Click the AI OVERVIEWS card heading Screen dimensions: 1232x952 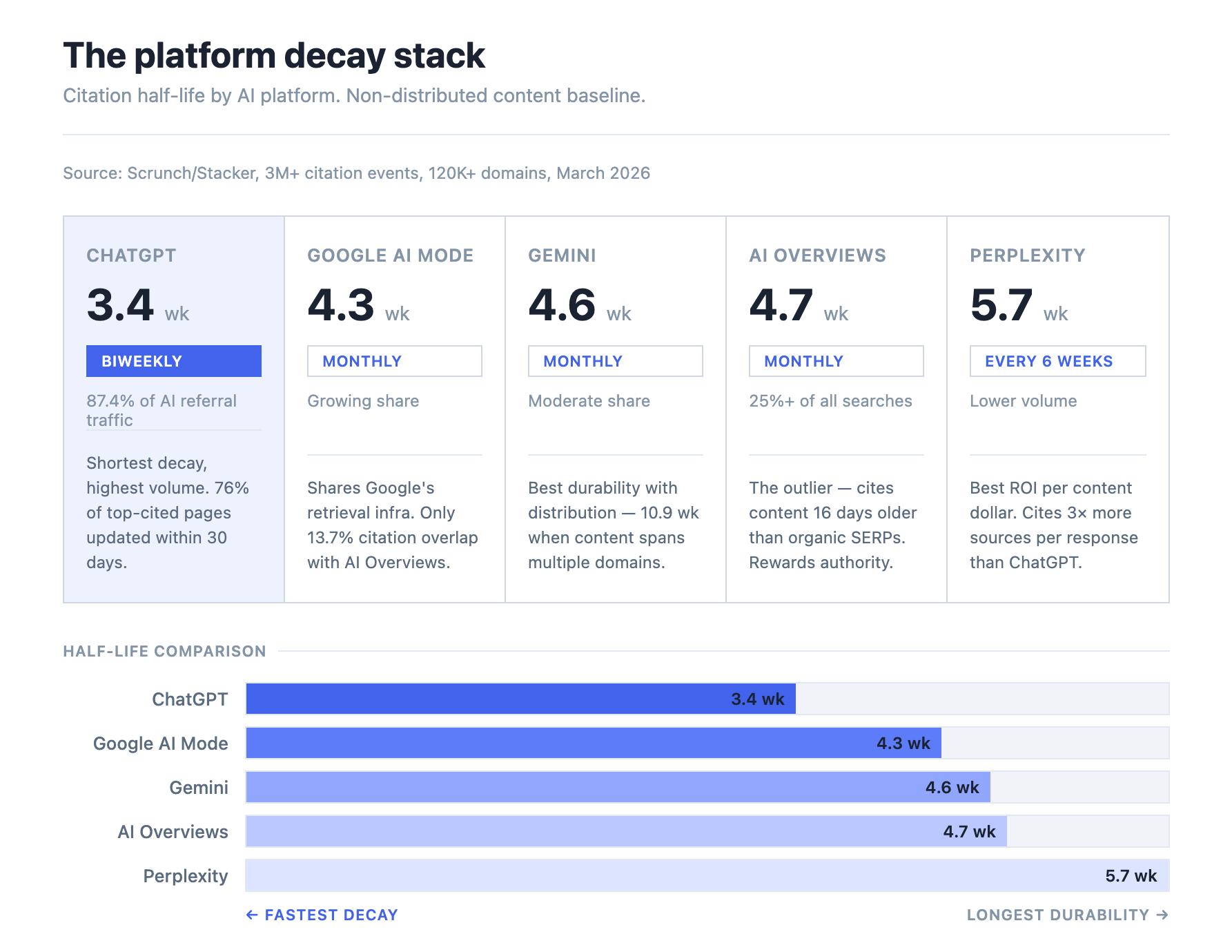(817, 255)
